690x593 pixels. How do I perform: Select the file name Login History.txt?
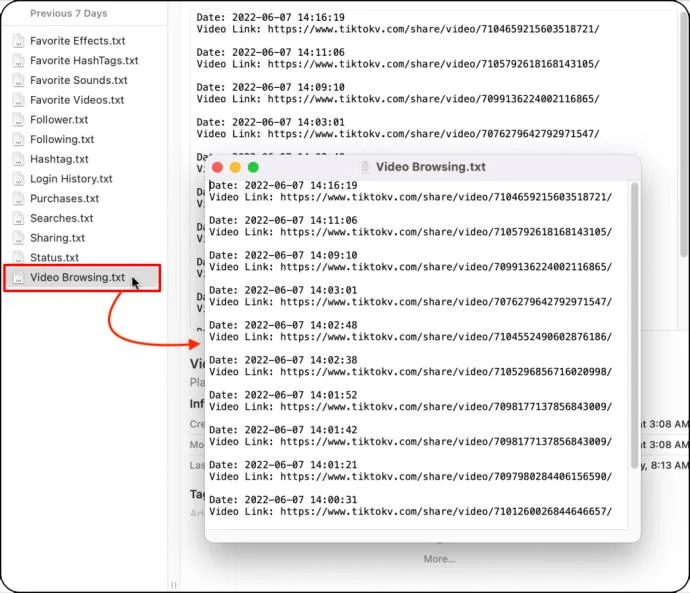(71, 179)
